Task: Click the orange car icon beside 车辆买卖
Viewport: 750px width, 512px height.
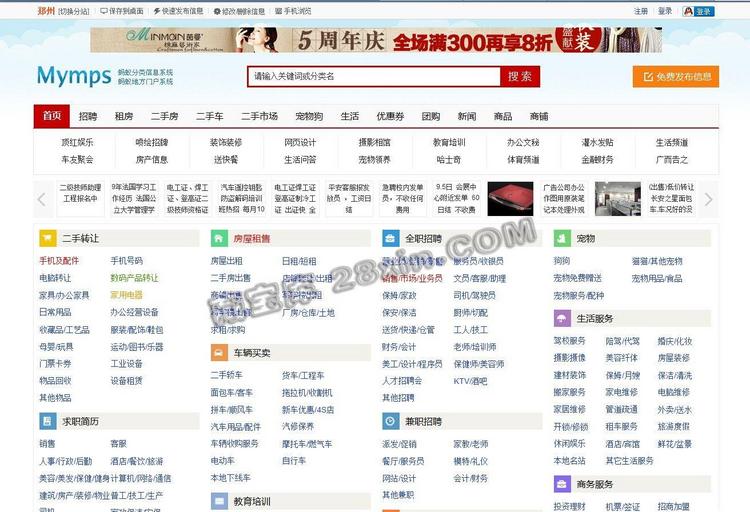Action: [x=219, y=353]
